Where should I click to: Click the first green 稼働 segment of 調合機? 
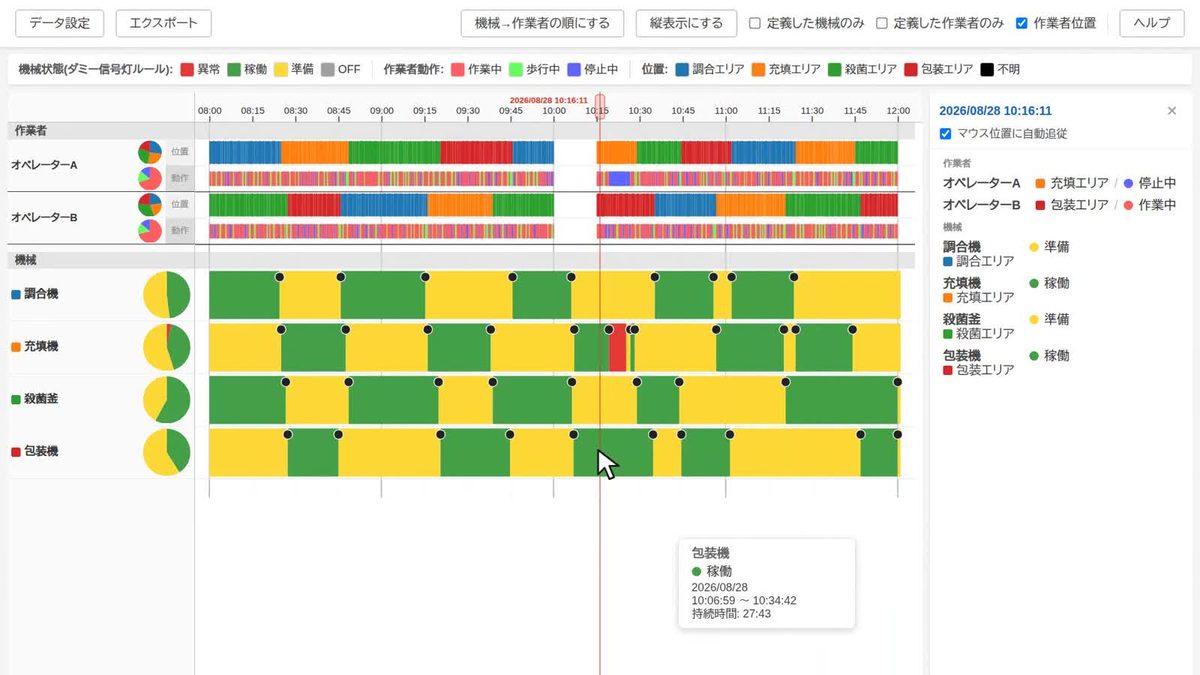244,295
